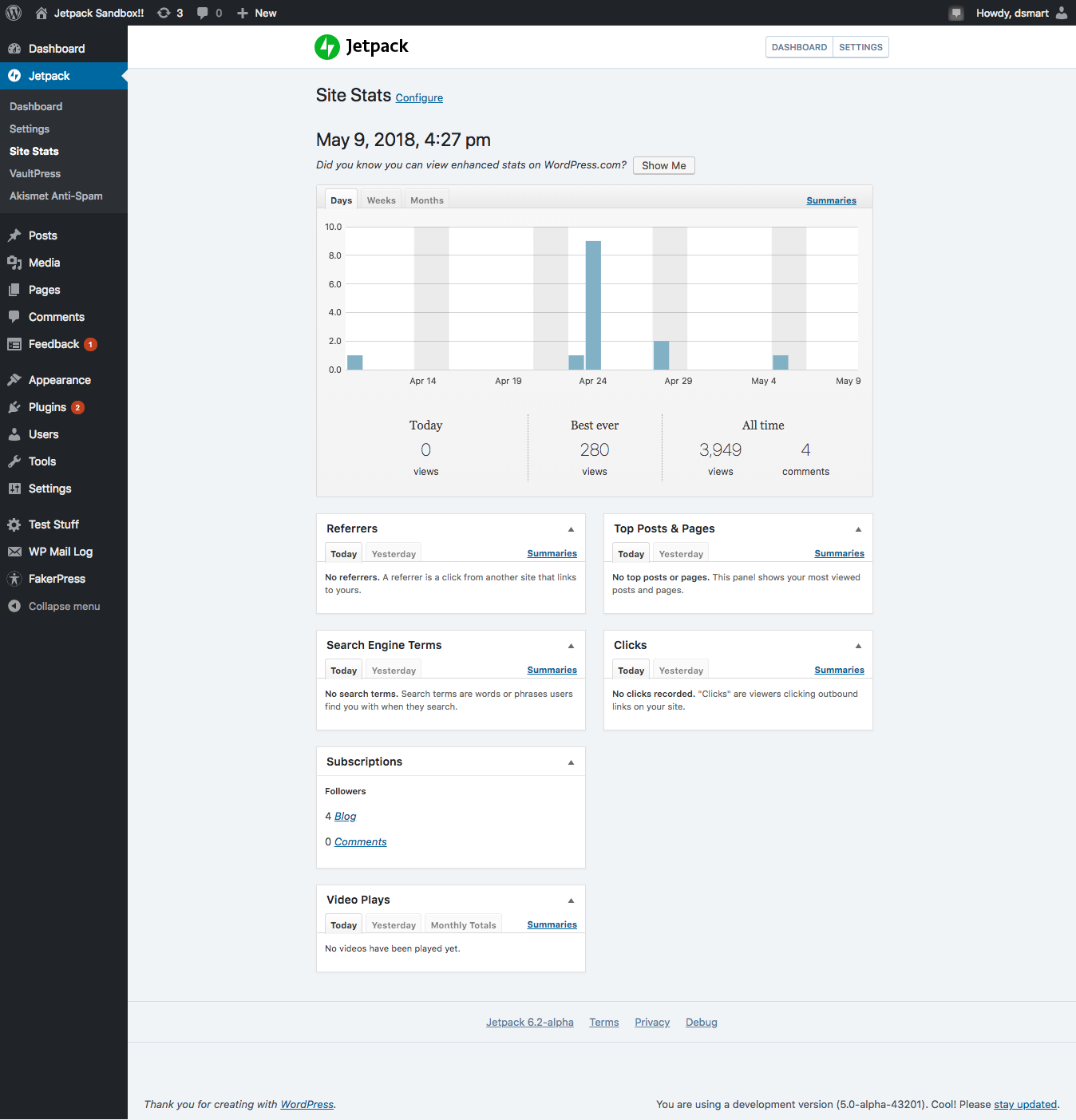Open Summaries link in Clicks panel
The width and height of the screenshot is (1076, 1120).
click(839, 670)
